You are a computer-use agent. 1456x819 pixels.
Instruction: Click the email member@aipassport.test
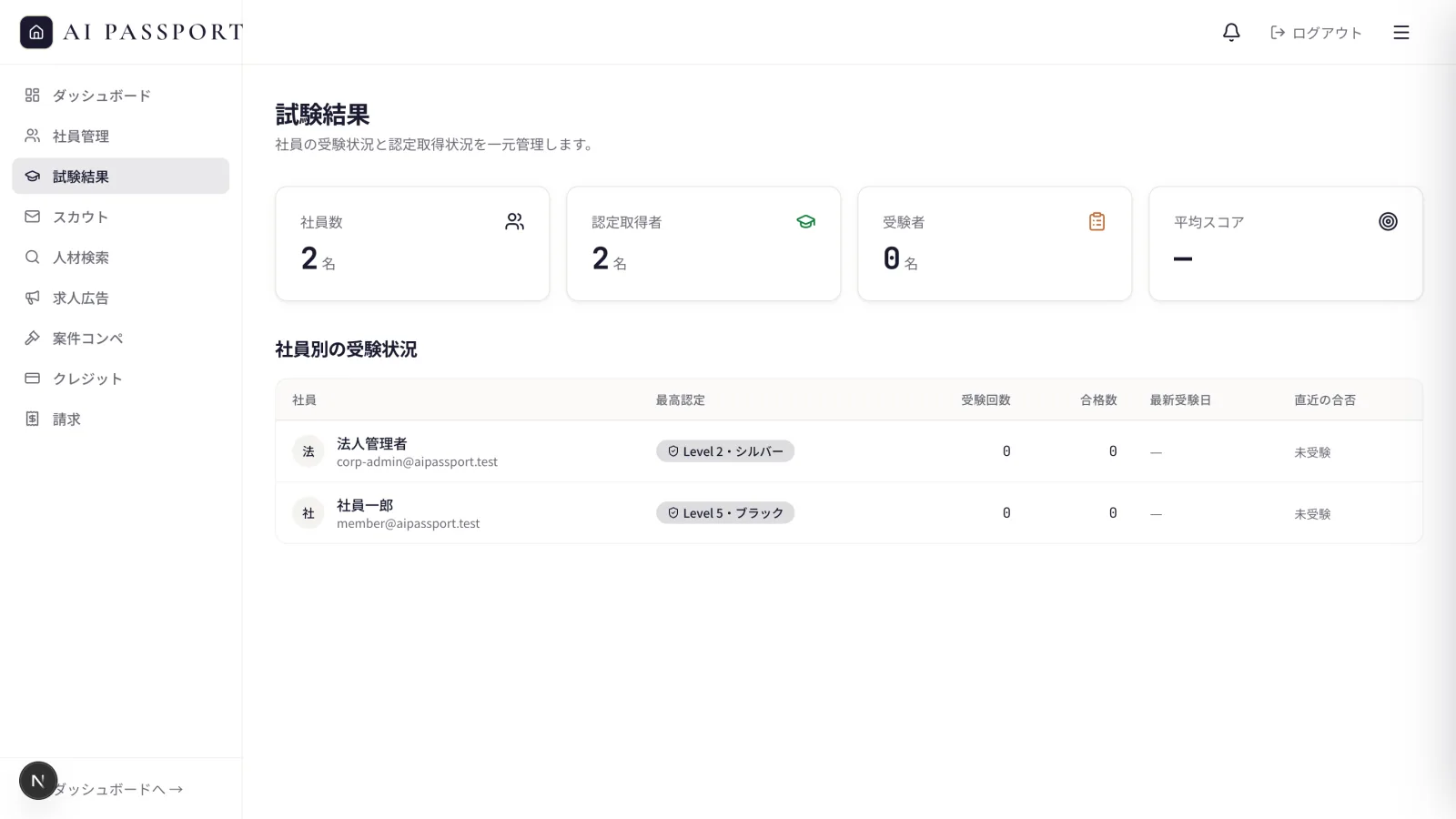click(408, 524)
